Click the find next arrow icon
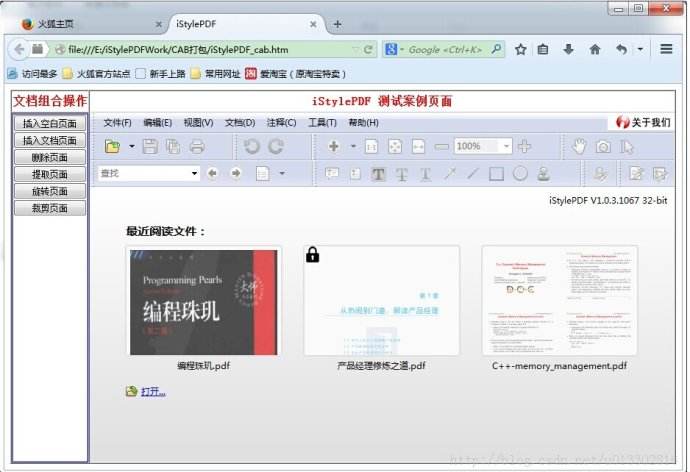Screen dimensions: 690x472 [236, 173]
